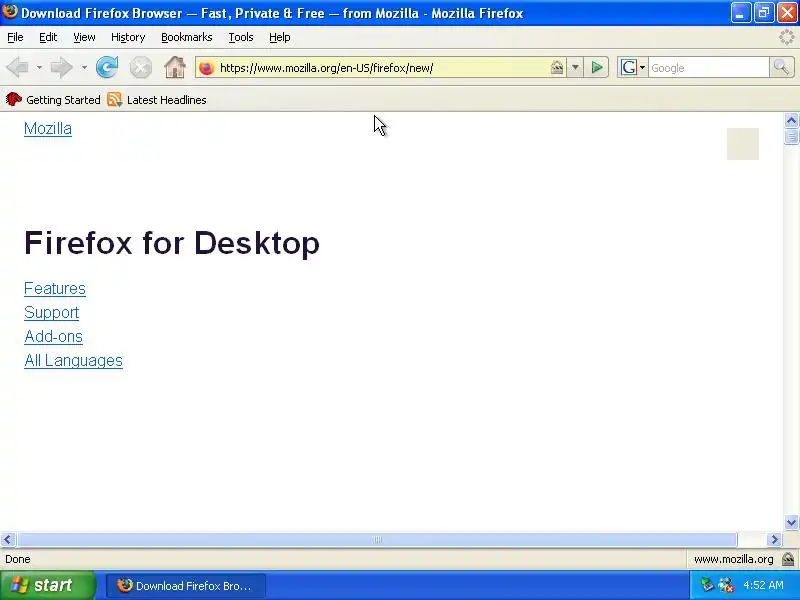The height and width of the screenshot is (600, 800).
Task: Click www.mozilla.org in the status bar
Action: tap(734, 559)
